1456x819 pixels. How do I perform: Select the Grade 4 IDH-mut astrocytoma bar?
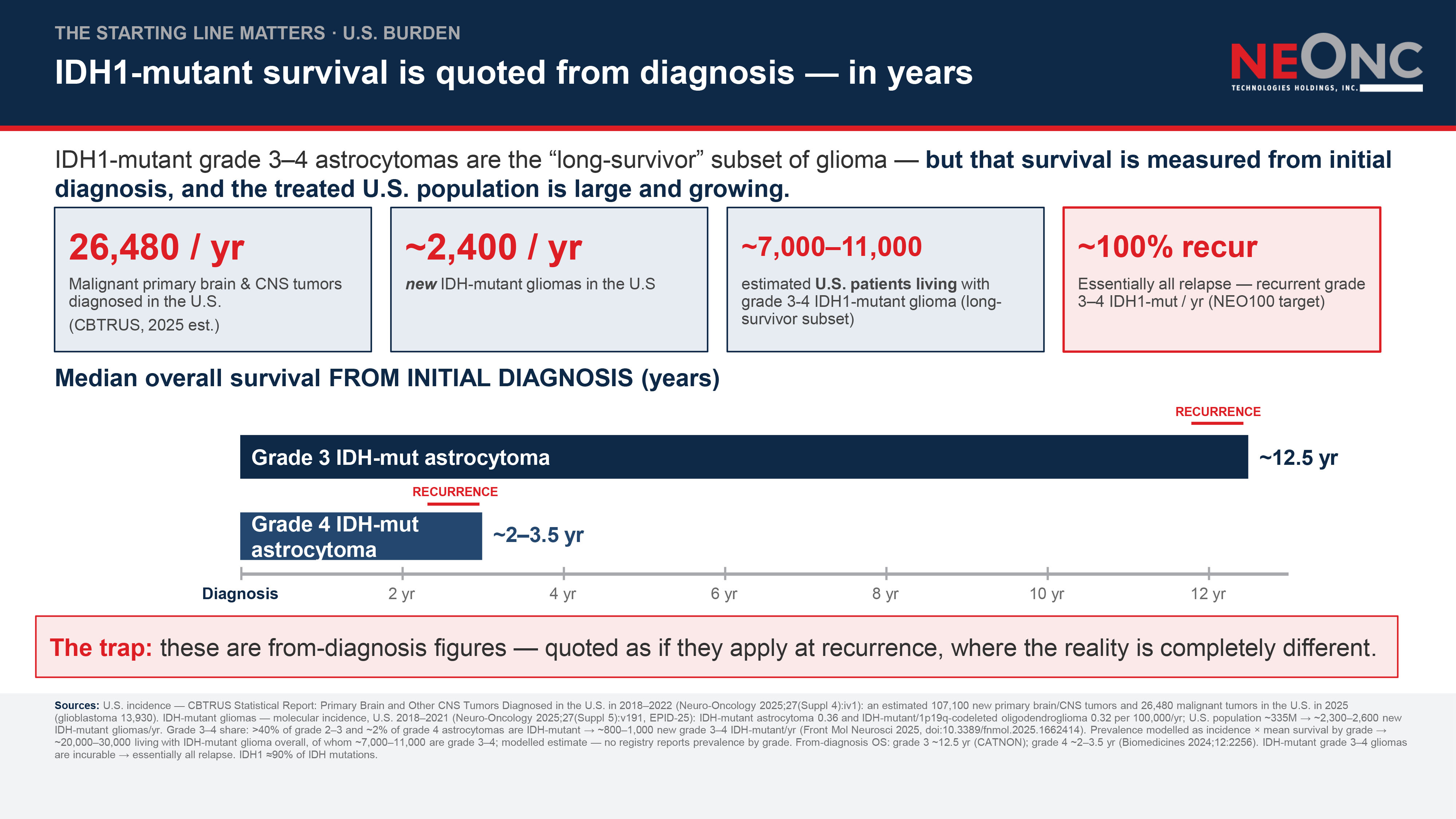pyautogui.click(x=361, y=536)
